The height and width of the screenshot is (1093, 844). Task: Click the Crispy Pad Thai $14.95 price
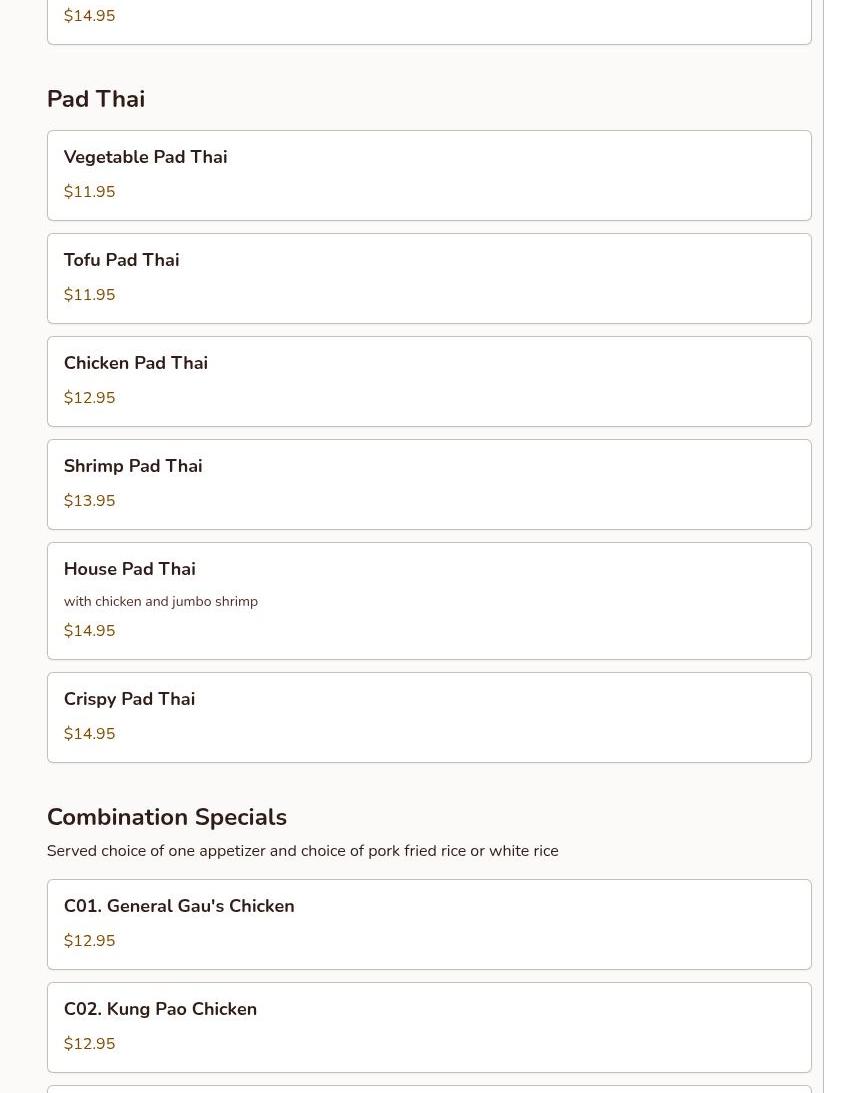[x=89, y=734]
